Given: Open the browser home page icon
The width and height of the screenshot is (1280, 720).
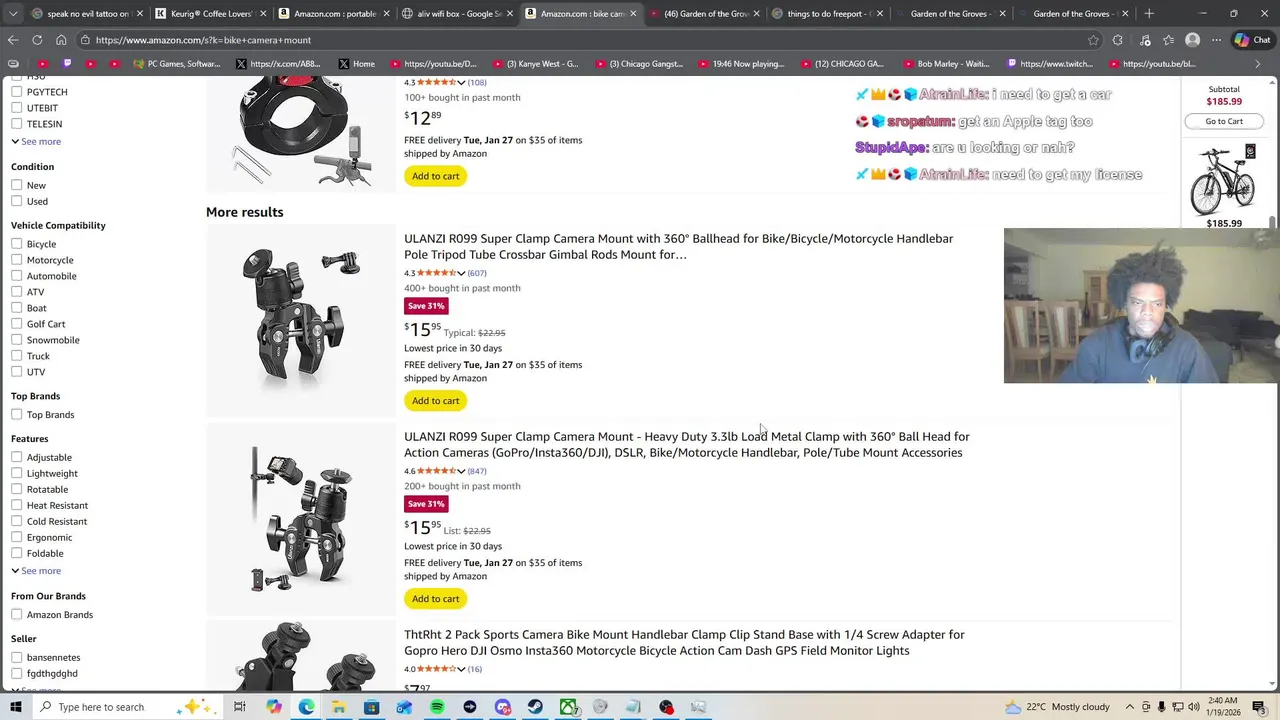Looking at the screenshot, I should (x=61, y=40).
